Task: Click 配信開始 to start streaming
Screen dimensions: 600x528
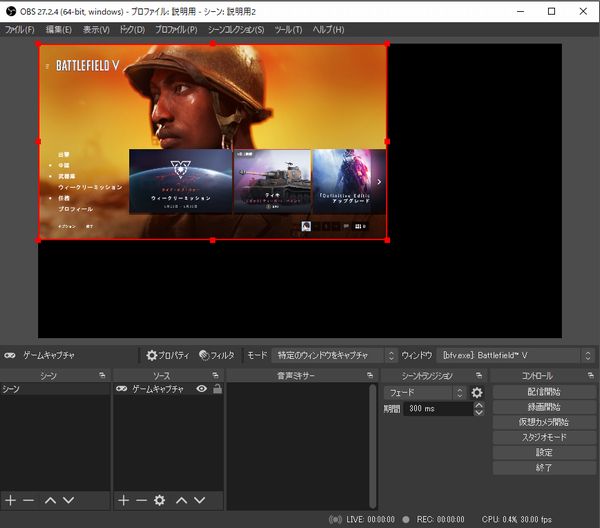Action: click(x=544, y=392)
